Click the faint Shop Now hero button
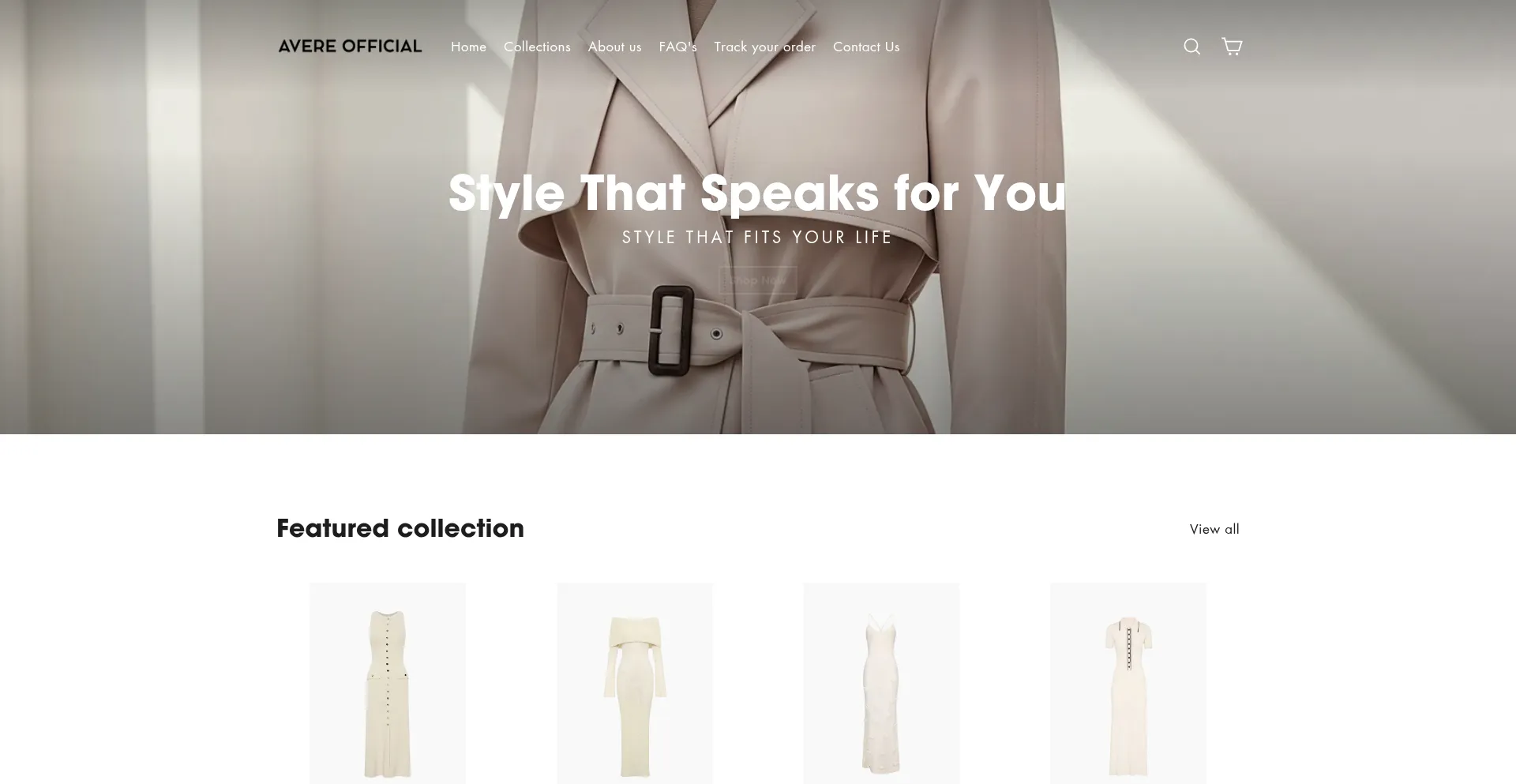The height and width of the screenshot is (784, 1516). coord(758,279)
